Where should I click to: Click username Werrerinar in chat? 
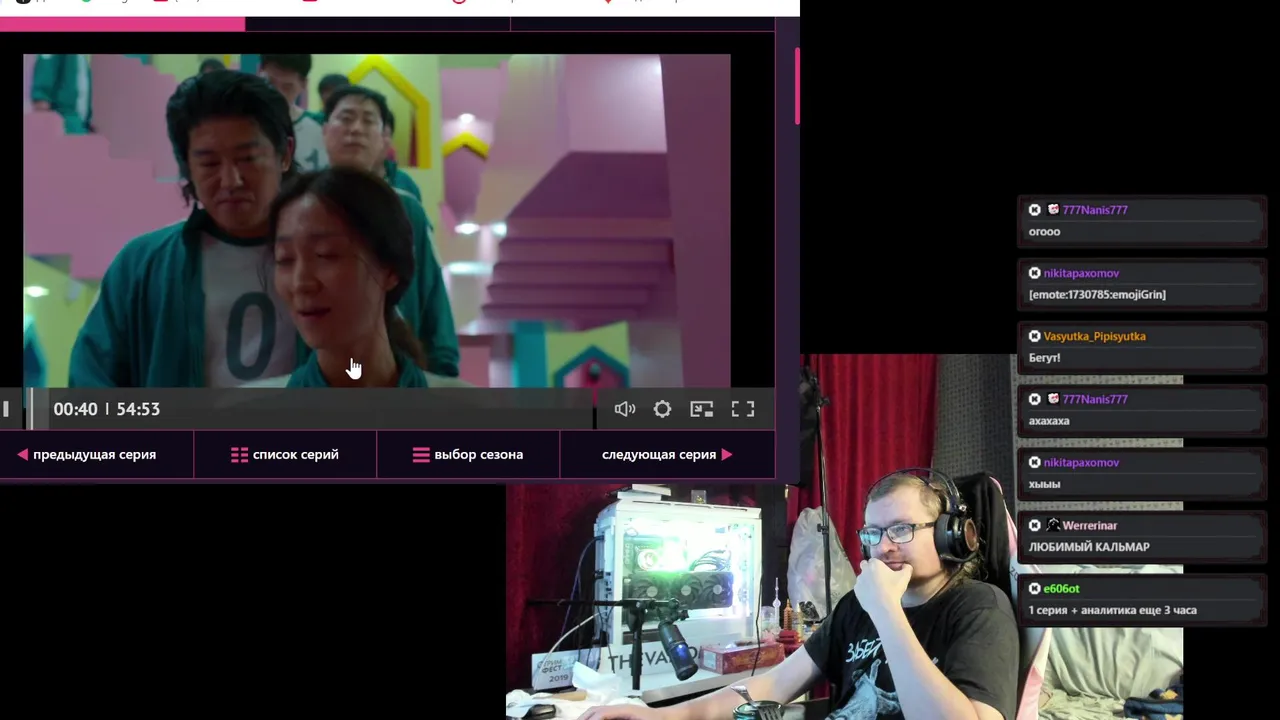point(1090,525)
